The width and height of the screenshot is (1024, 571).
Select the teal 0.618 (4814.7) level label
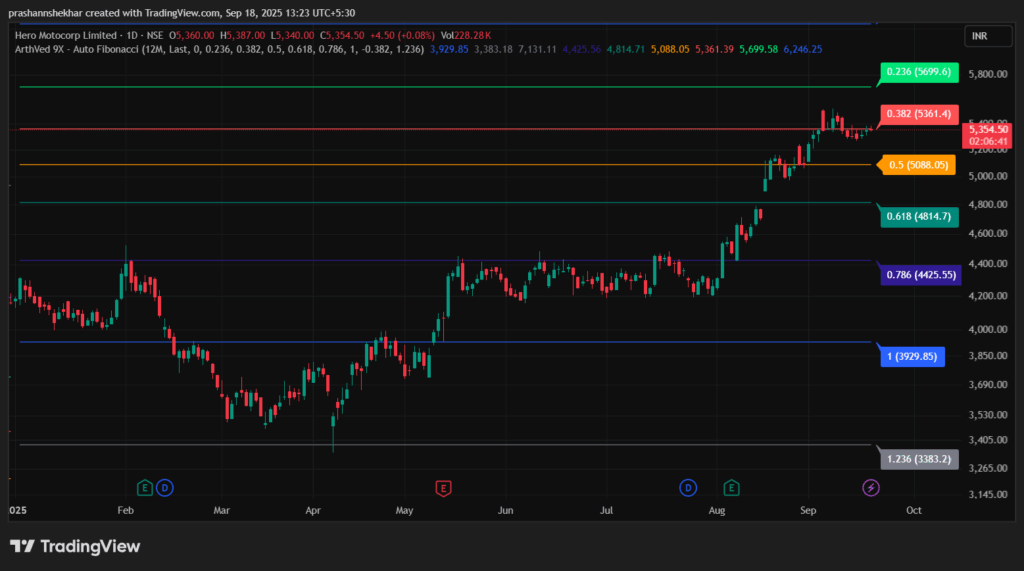pos(918,216)
